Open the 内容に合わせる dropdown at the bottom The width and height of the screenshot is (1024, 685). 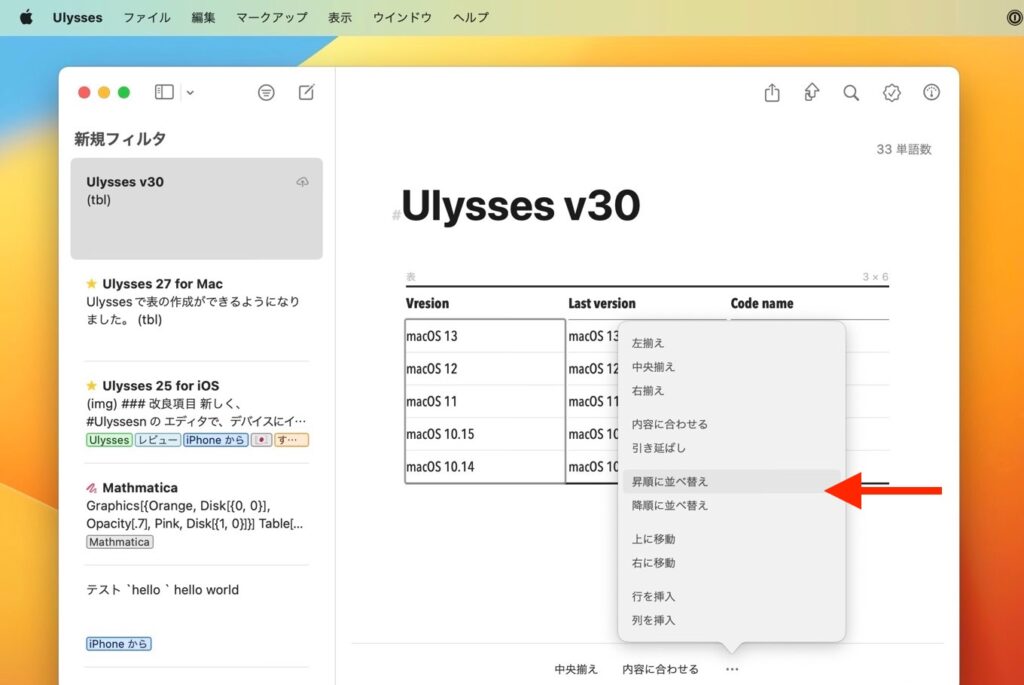tap(659, 668)
